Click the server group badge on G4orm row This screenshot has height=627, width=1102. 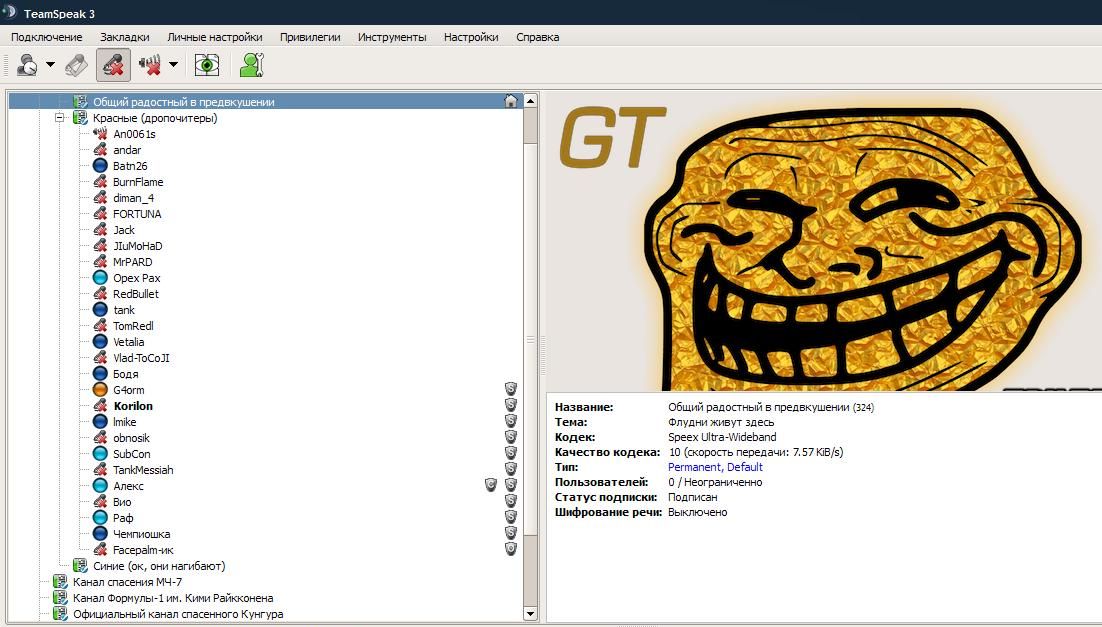pyautogui.click(x=511, y=389)
